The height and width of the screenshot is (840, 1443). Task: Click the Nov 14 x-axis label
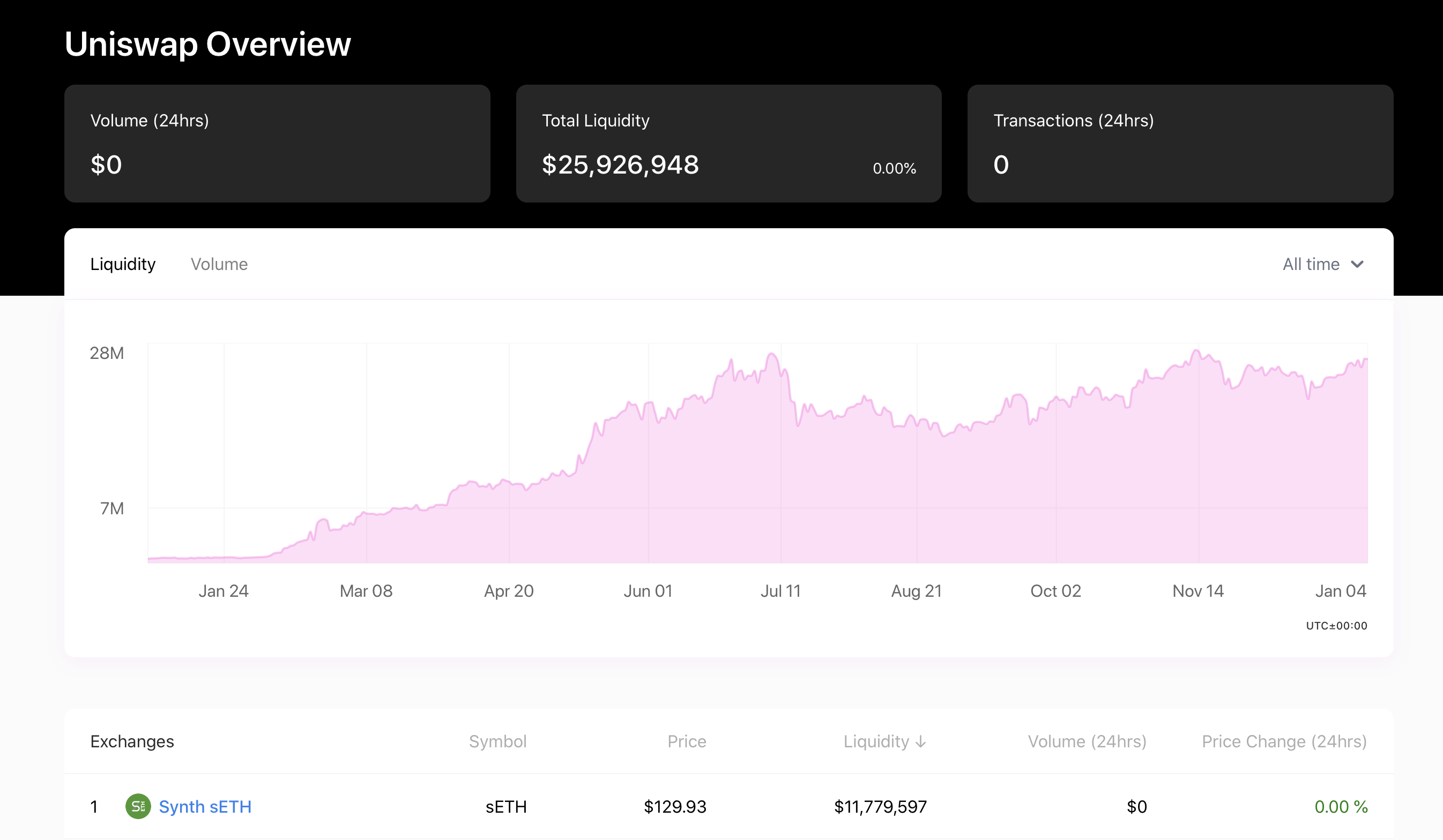pos(1198,590)
